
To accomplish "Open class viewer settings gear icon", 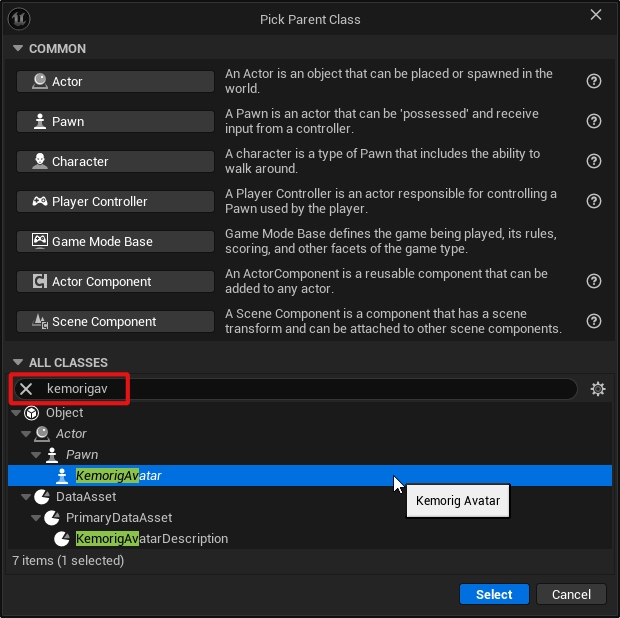I will point(598,389).
